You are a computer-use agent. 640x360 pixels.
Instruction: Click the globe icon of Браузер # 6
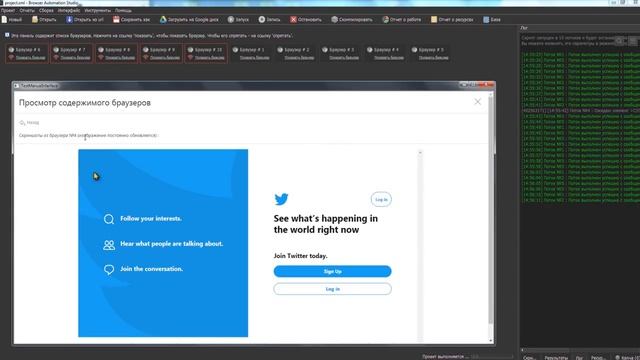11,50
